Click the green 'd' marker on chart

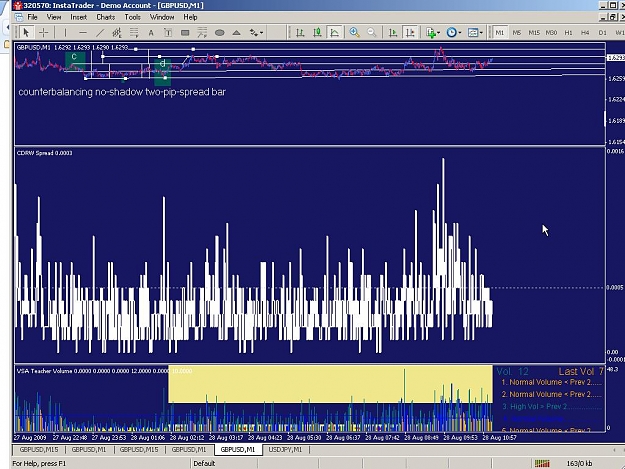point(162,72)
